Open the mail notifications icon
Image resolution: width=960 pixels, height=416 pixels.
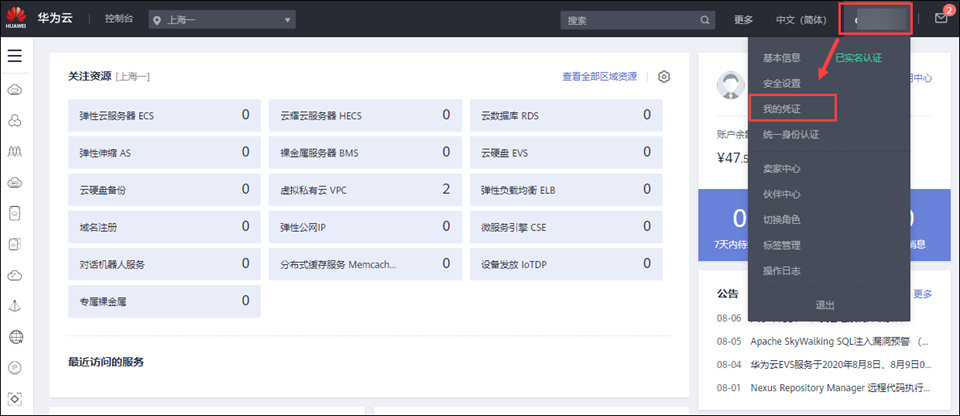(x=940, y=19)
